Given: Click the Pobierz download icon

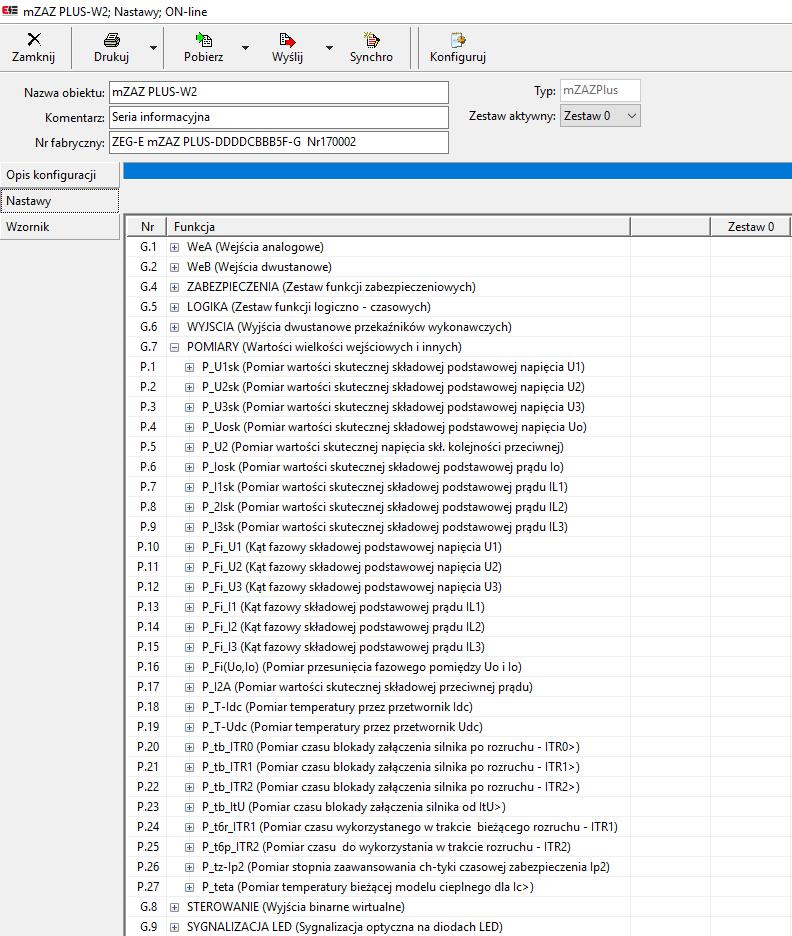Looking at the screenshot, I should (204, 40).
